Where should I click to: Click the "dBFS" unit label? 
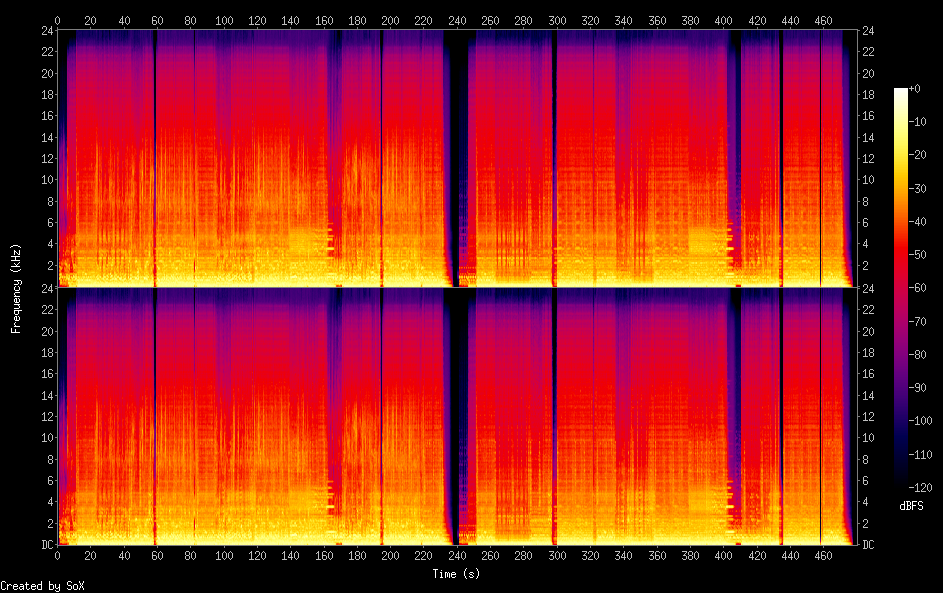point(911,506)
